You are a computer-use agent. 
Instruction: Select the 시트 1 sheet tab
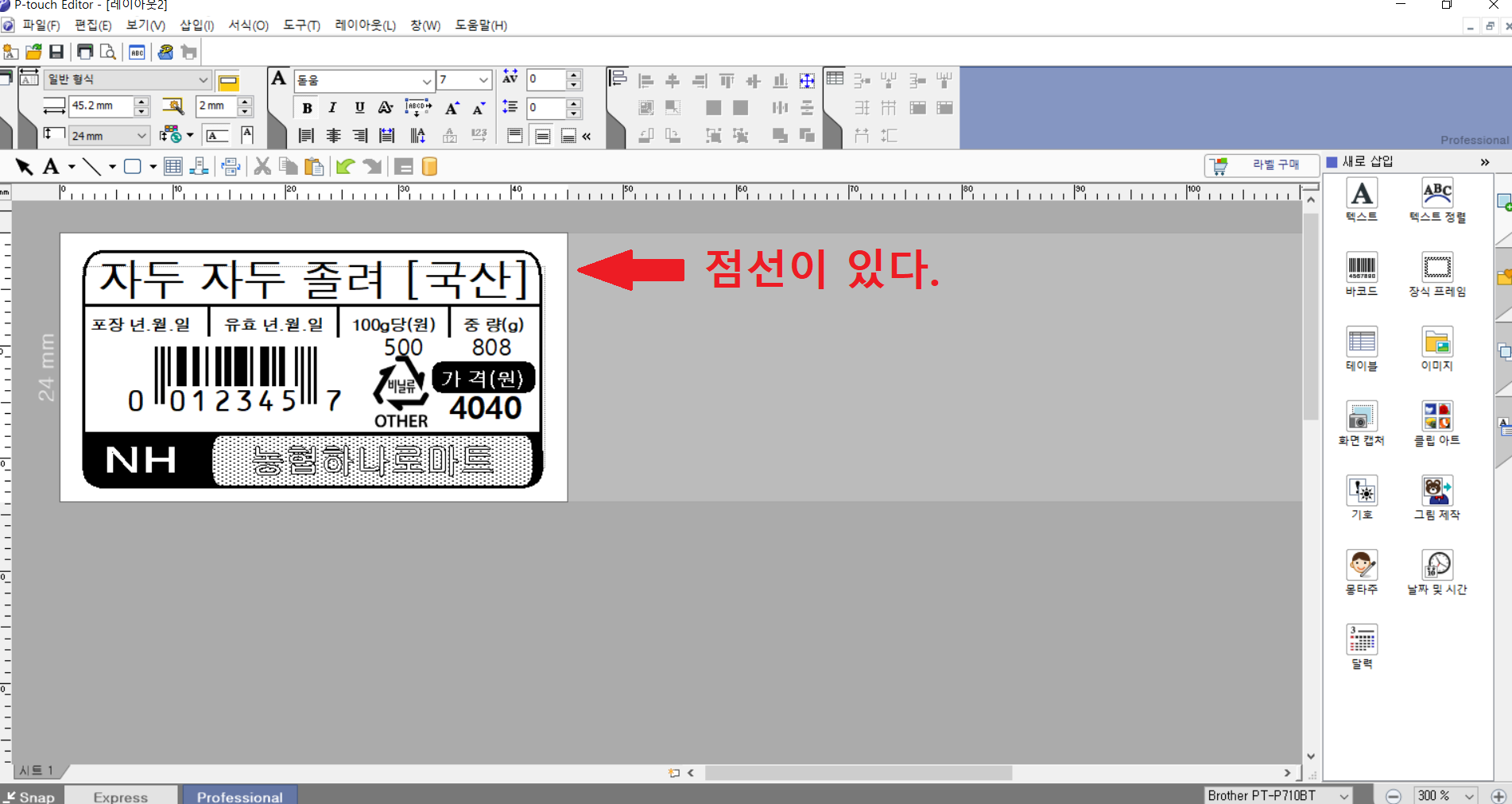pos(37,771)
